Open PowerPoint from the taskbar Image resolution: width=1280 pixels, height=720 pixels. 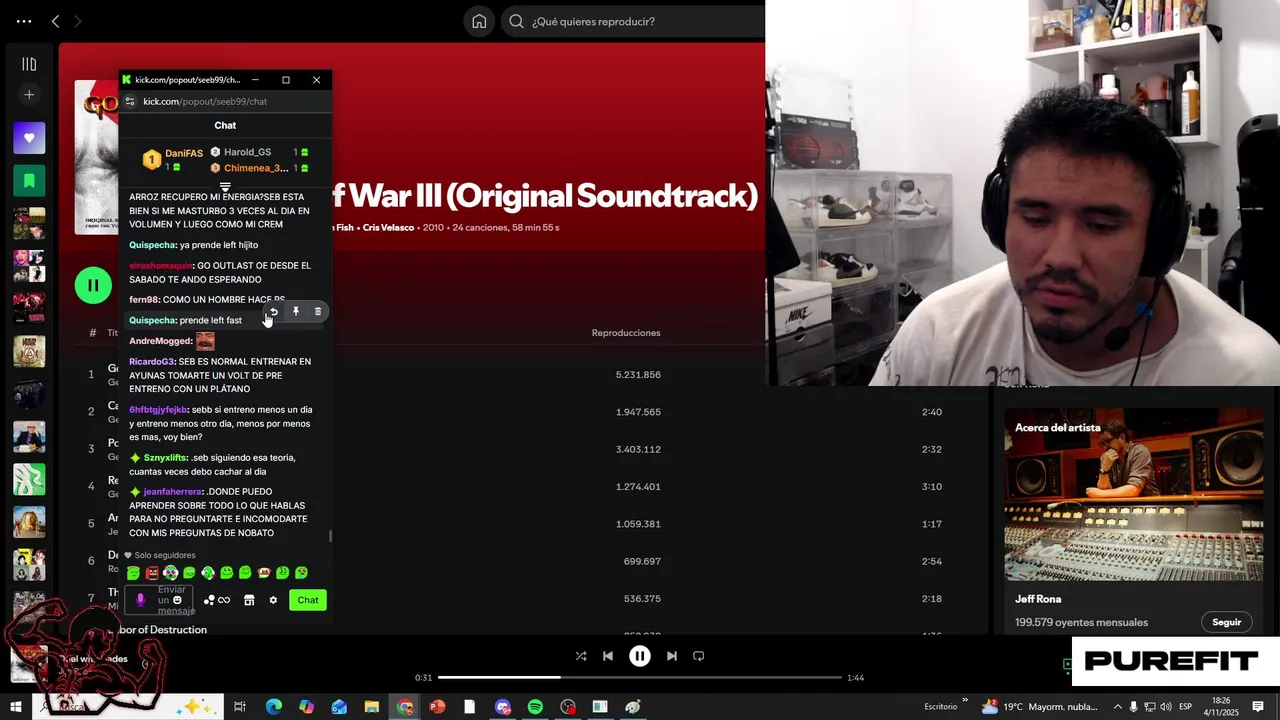point(437,707)
